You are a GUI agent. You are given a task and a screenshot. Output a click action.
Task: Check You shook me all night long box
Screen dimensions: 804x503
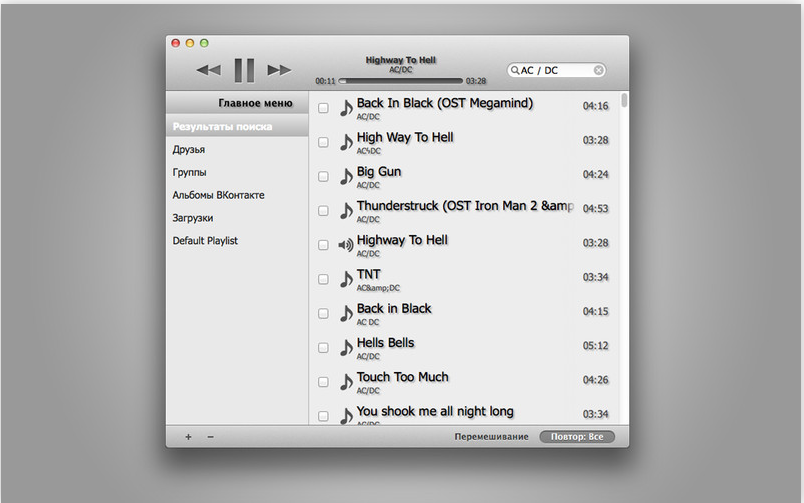tap(323, 416)
